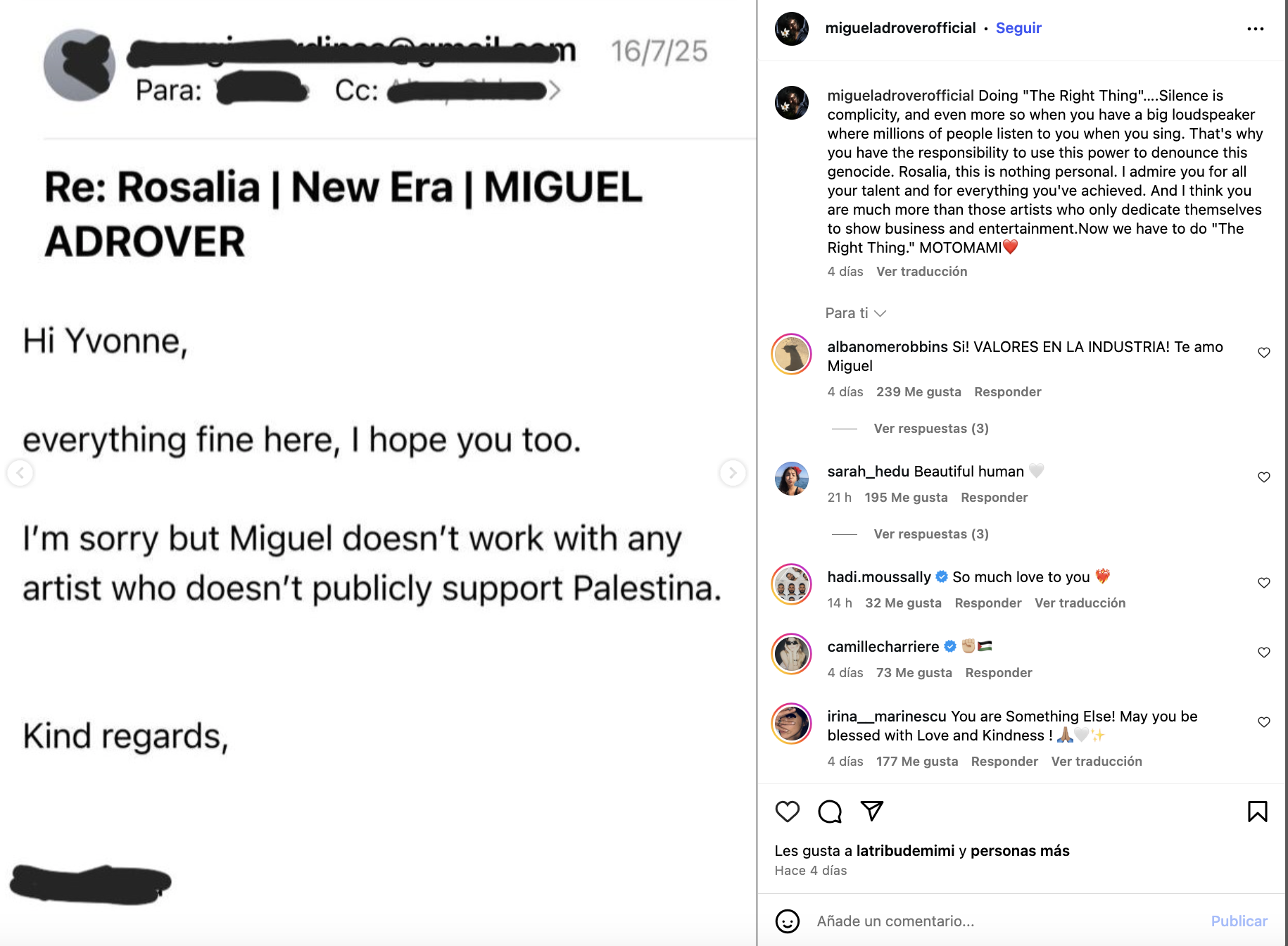1288x946 pixels.
Task: Share the post using the paper plane icon
Action: coord(872,812)
